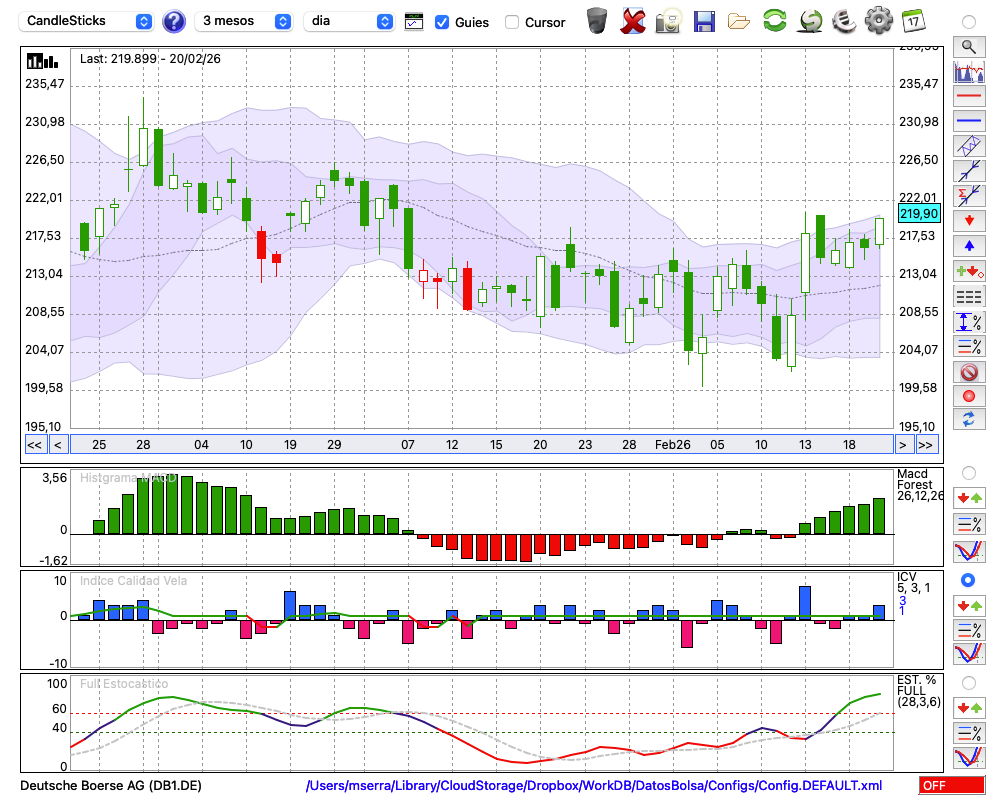
Task: Uncheck the Guies checkbox
Action: tap(441, 22)
